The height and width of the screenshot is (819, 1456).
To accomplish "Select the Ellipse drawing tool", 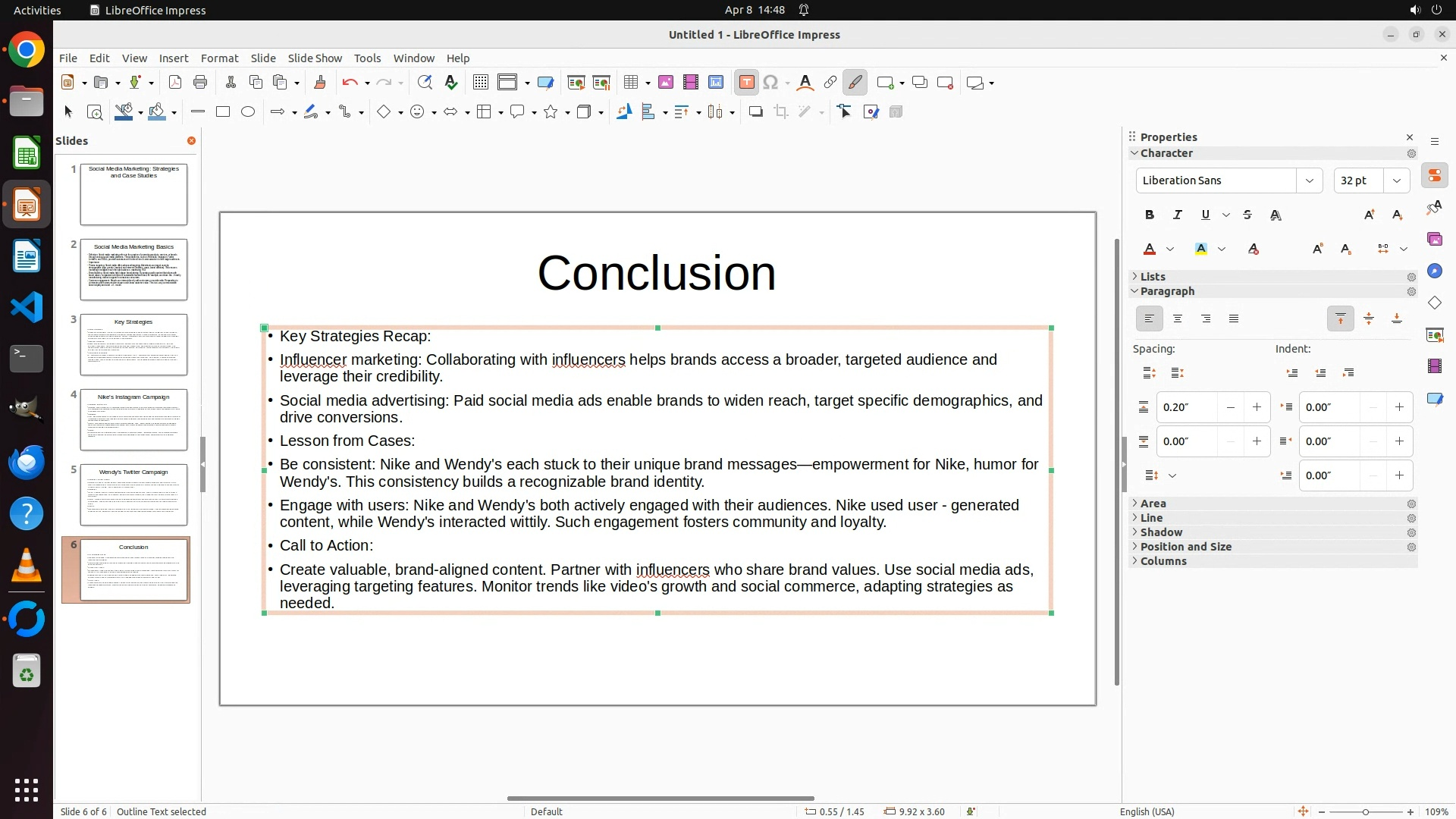I will coord(248,112).
